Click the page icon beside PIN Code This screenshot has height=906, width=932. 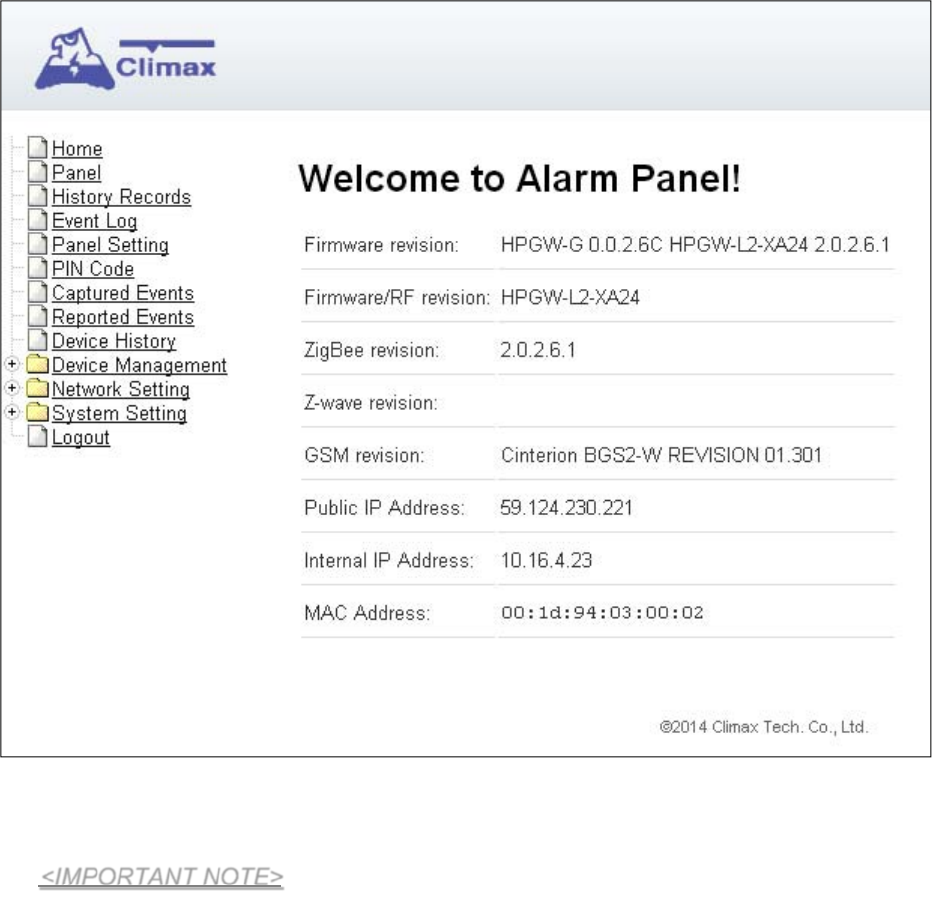click(37, 268)
